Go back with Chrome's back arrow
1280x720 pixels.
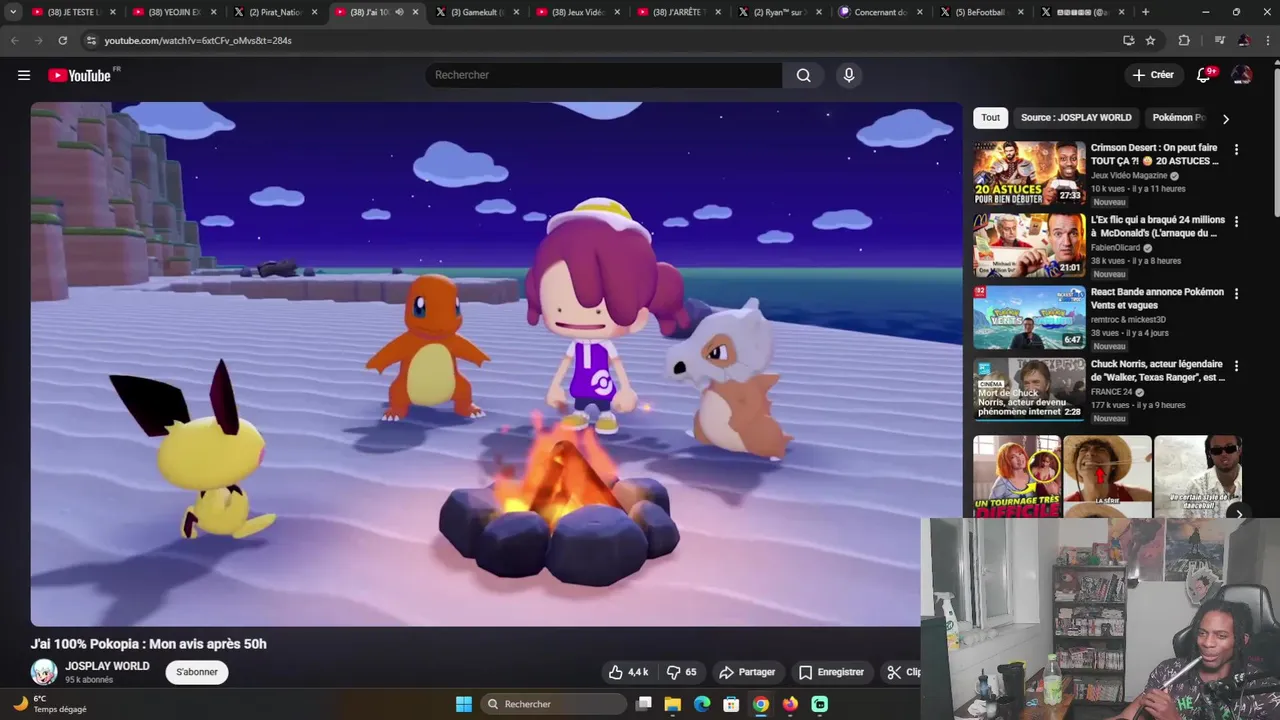click(14, 40)
